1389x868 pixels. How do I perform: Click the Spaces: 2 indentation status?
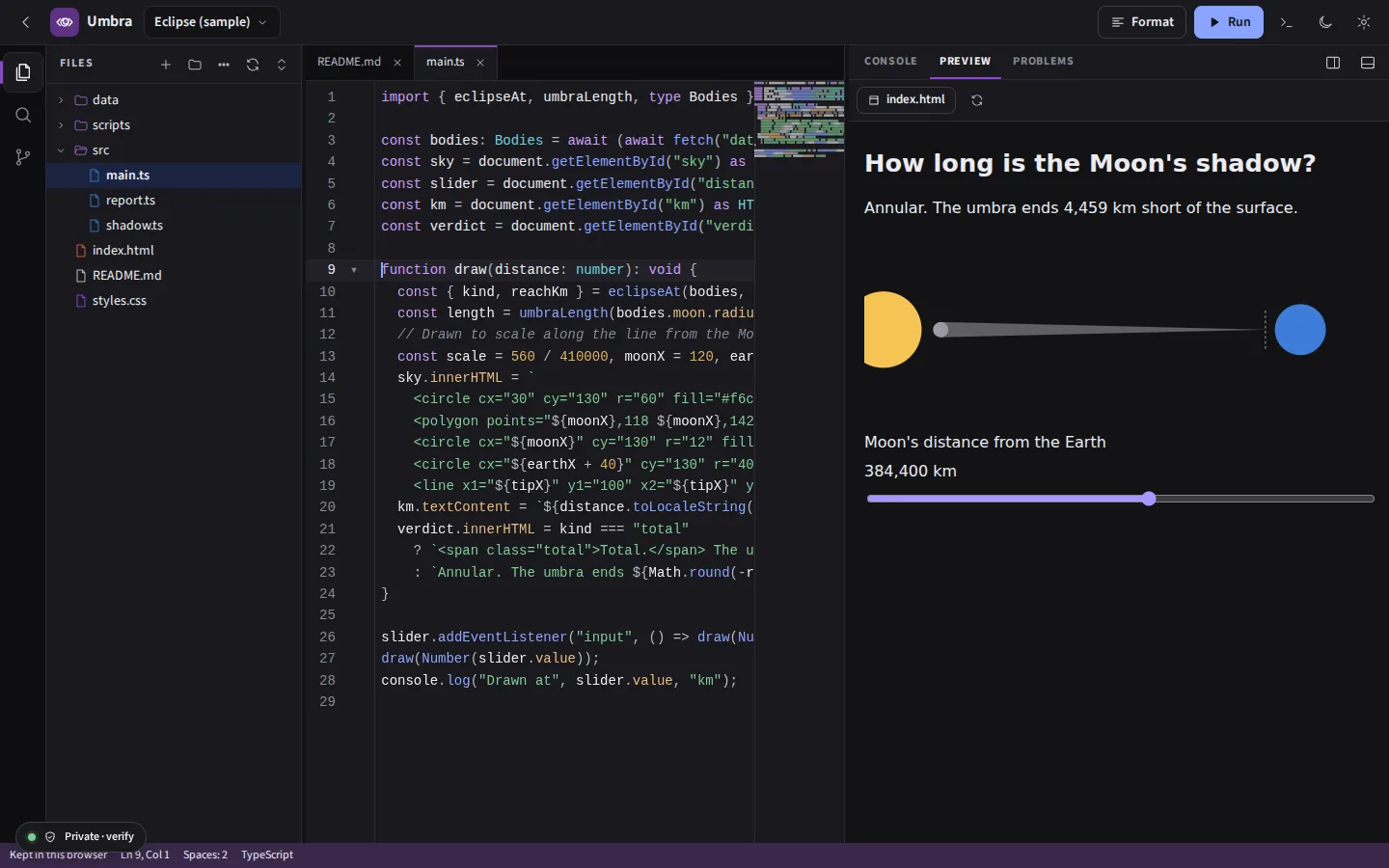pos(205,854)
